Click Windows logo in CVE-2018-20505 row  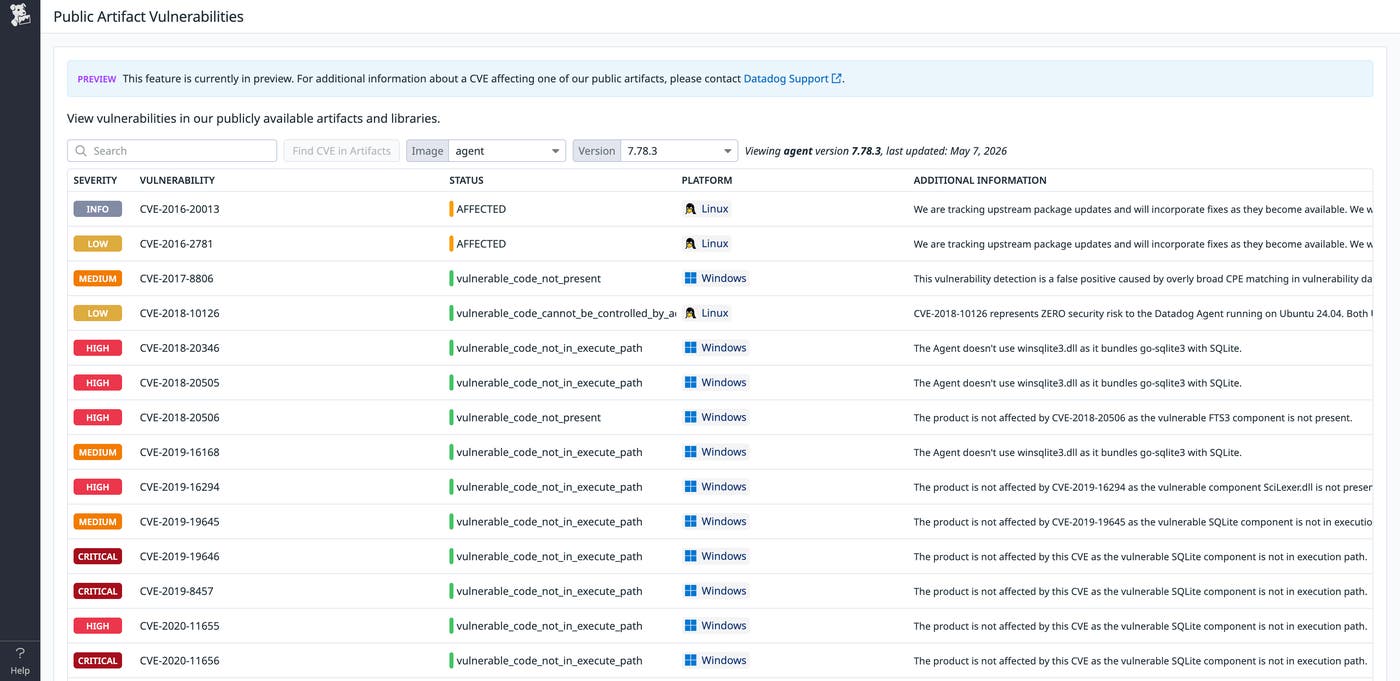690,383
